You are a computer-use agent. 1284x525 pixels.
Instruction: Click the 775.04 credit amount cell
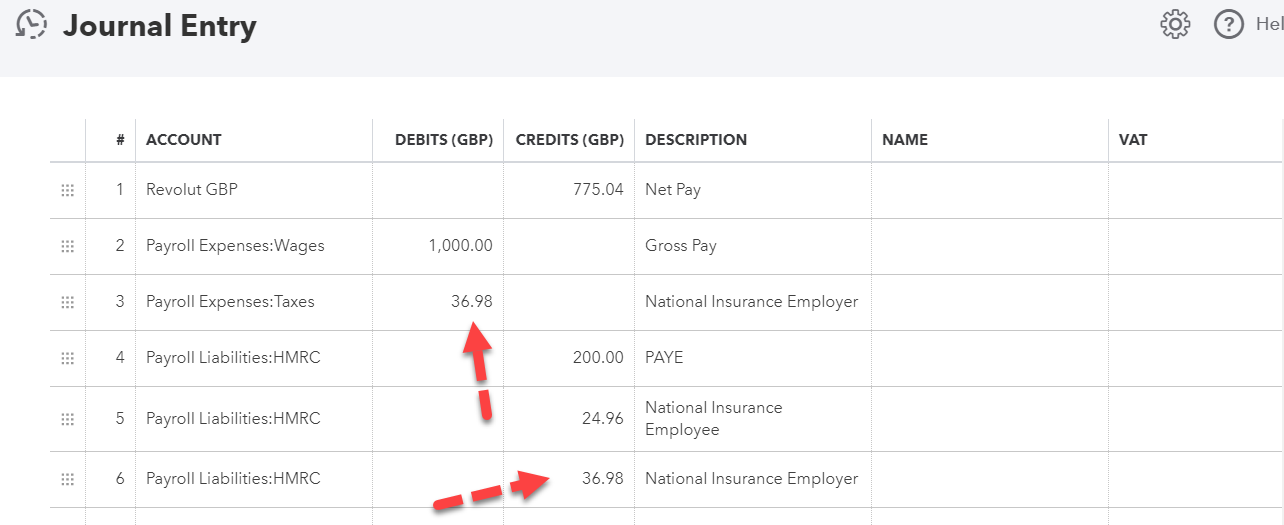point(569,190)
